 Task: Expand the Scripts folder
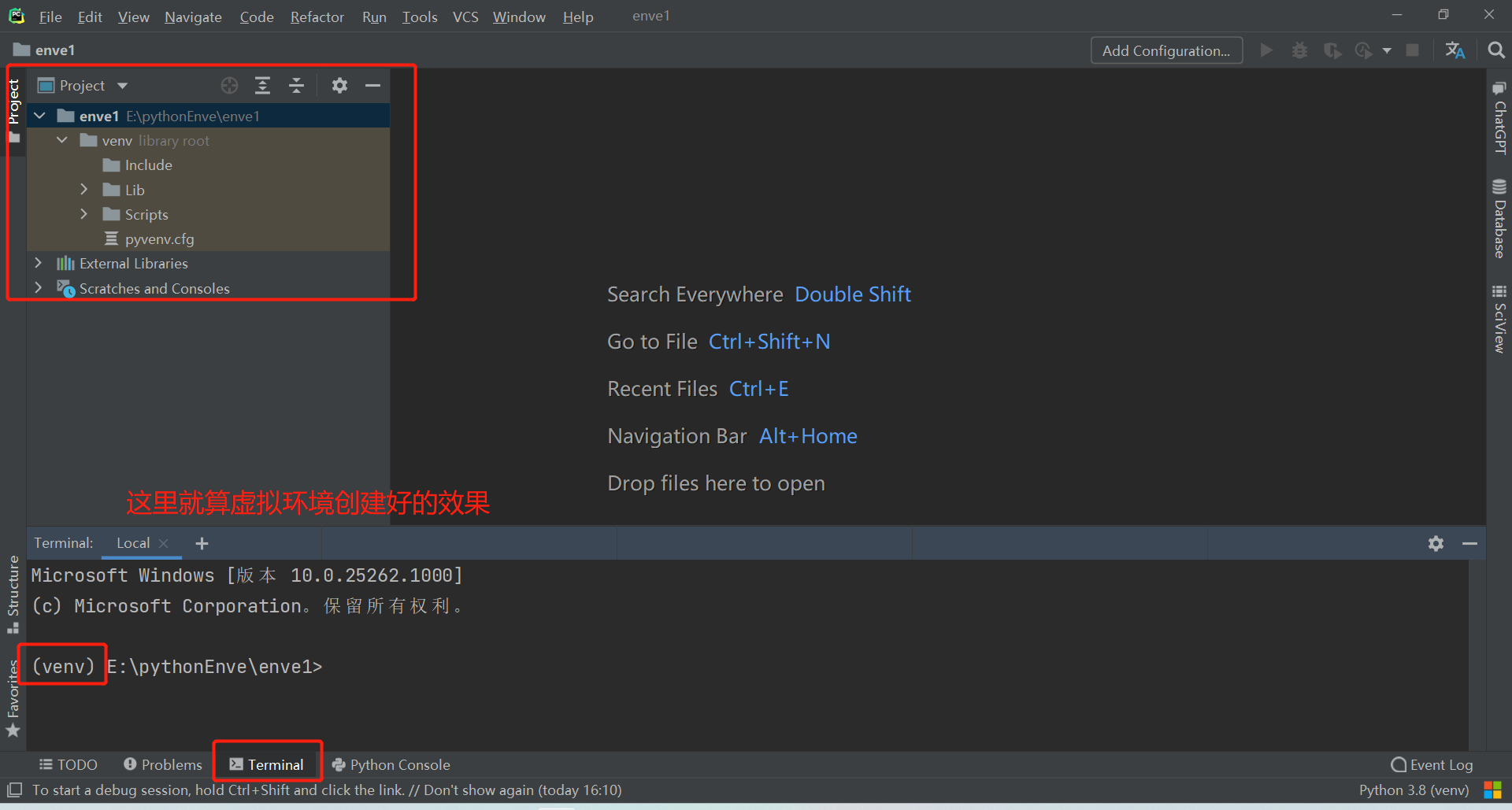point(84,214)
